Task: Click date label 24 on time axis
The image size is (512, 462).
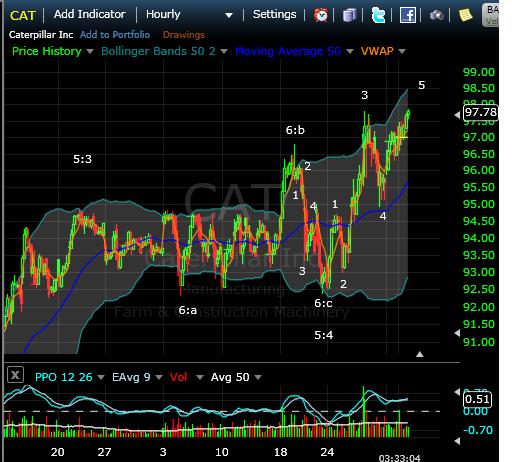Action: tap(327, 452)
